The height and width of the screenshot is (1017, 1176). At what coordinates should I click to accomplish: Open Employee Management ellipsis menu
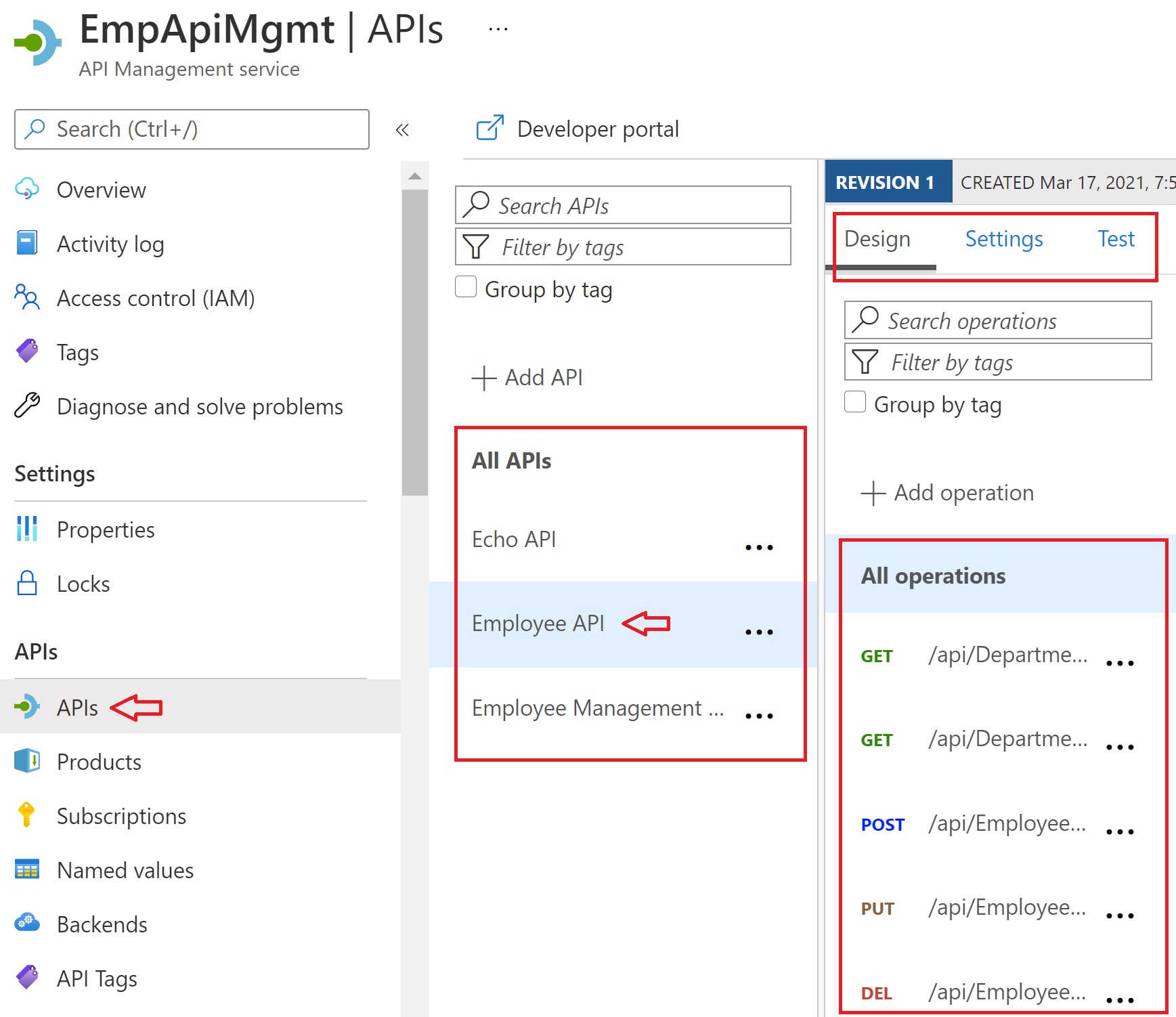click(759, 715)
